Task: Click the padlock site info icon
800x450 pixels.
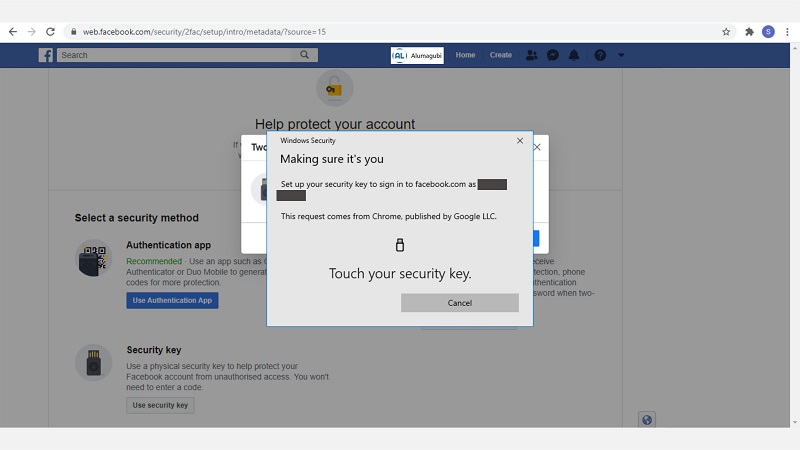Action: click(73, 32)
